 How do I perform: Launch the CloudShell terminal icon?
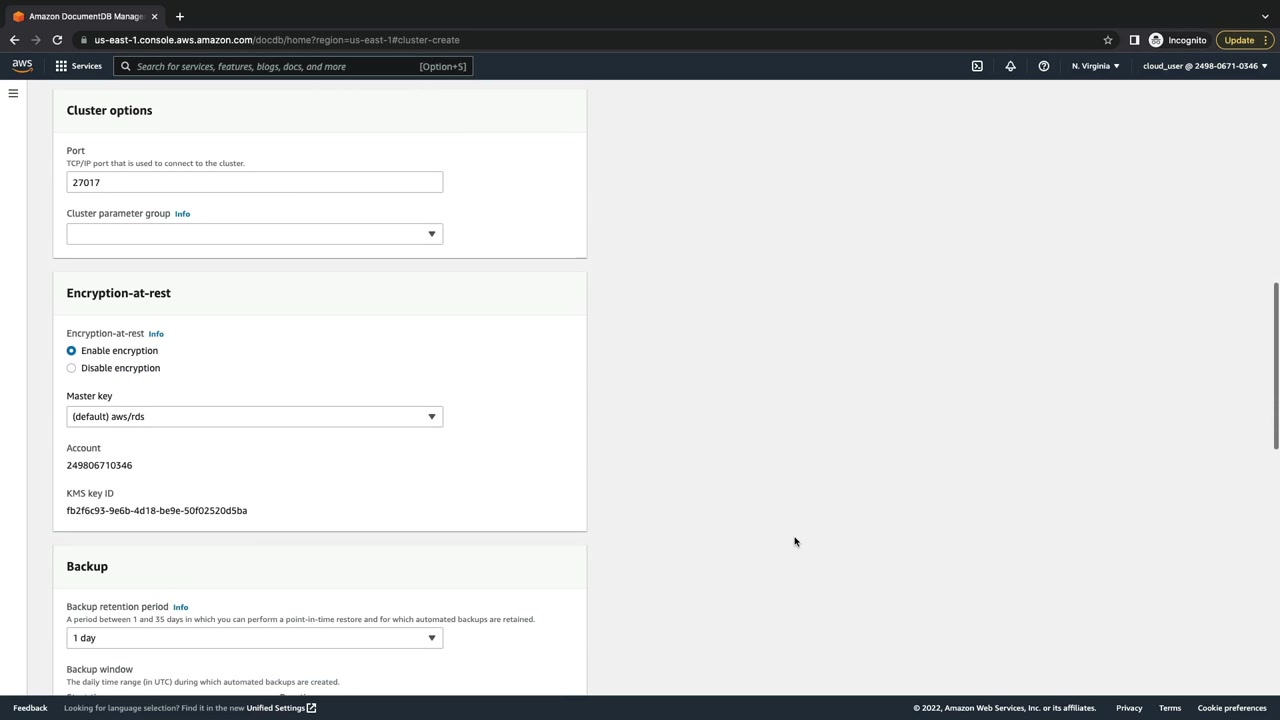pyautogui.click(x=977, y=66)
